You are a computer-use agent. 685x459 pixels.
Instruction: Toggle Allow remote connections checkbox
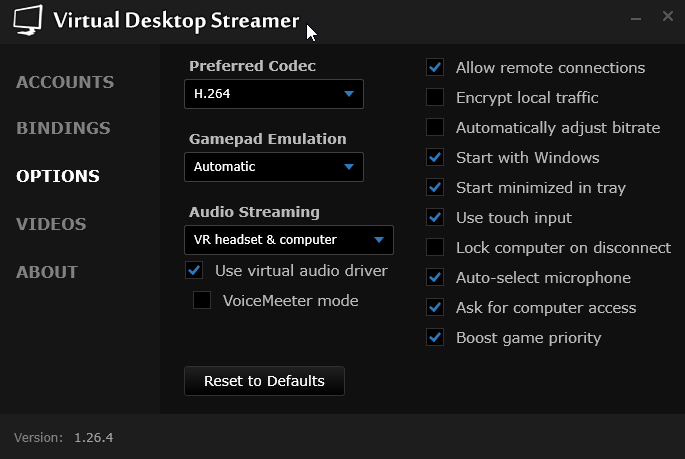435,67
